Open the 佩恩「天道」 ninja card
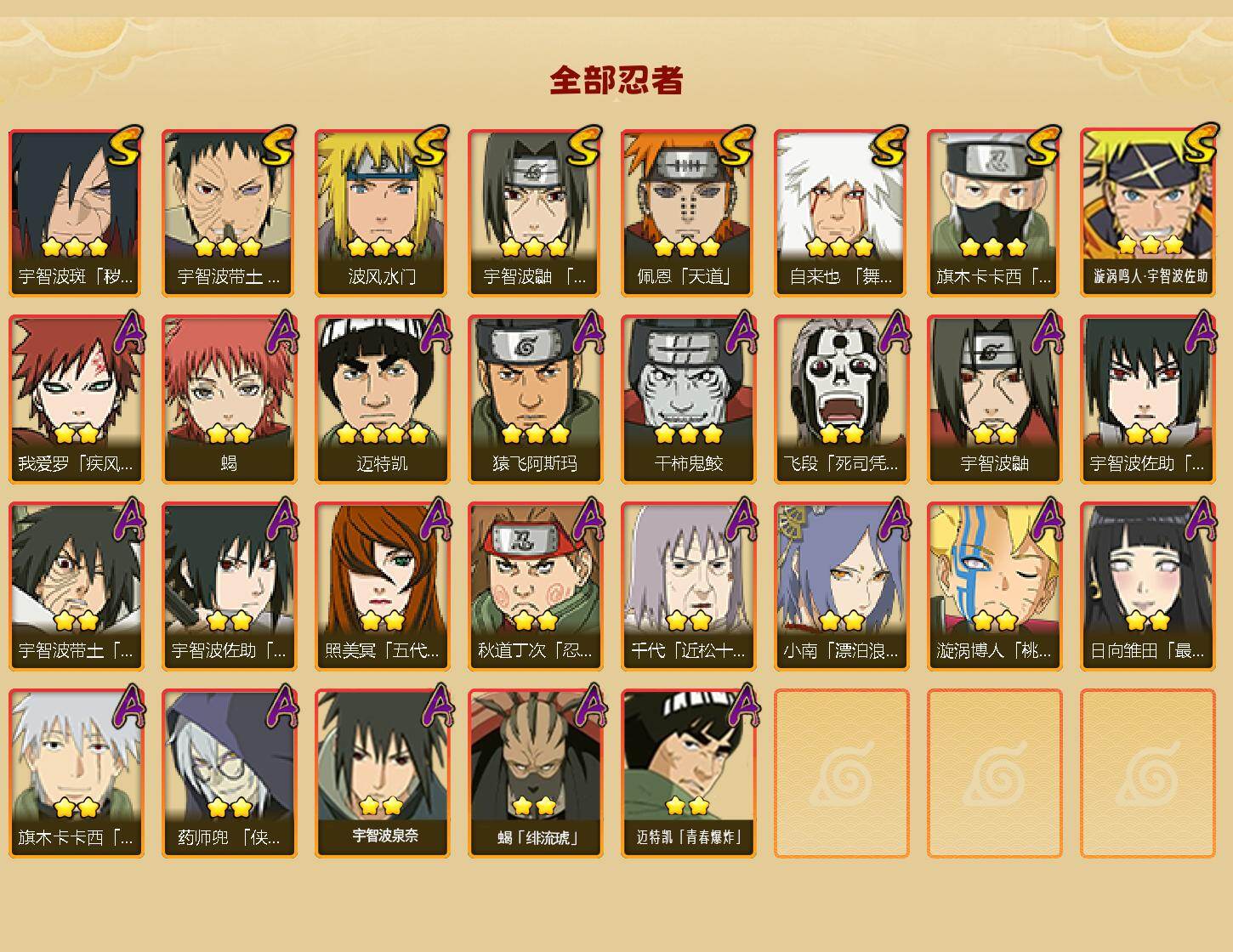The height and width of the screenshot is (952, 1233). (688, 212)
